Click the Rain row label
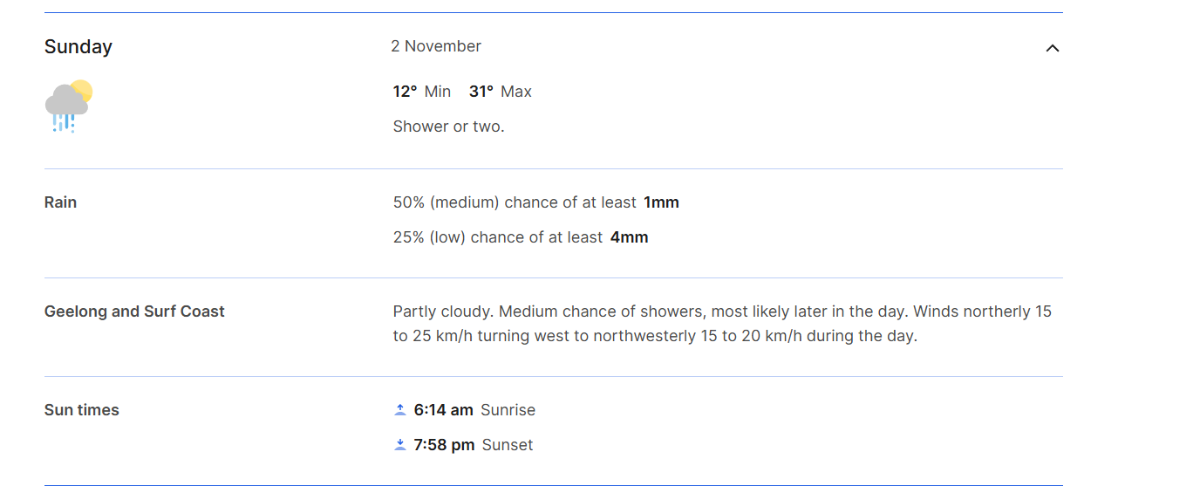Viewport: 1200px width, 493px height. pos(60,202)
